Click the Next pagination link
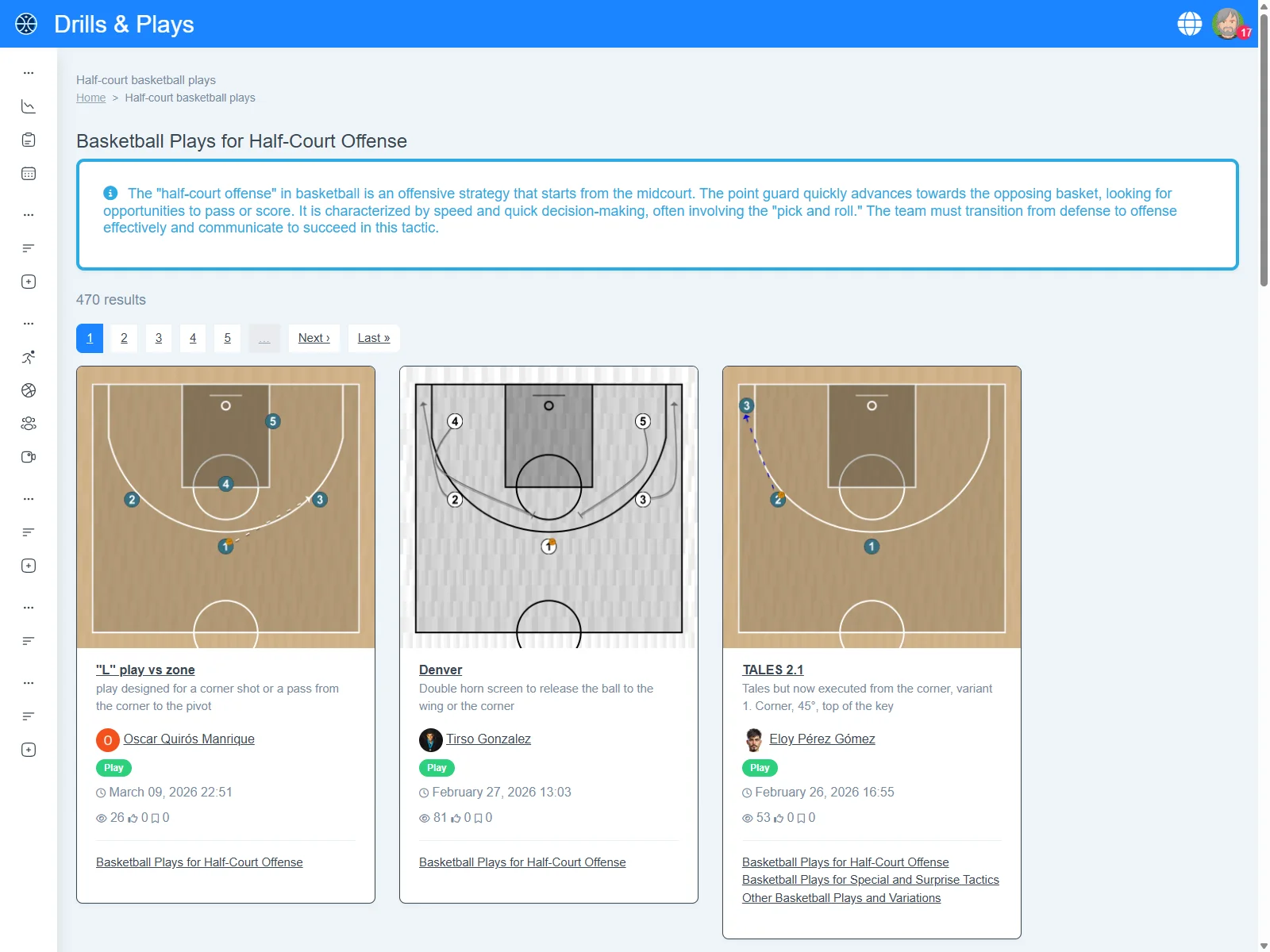Image resolution: width=1270 pixels, height=952 pixels. [x=314, y=338]
